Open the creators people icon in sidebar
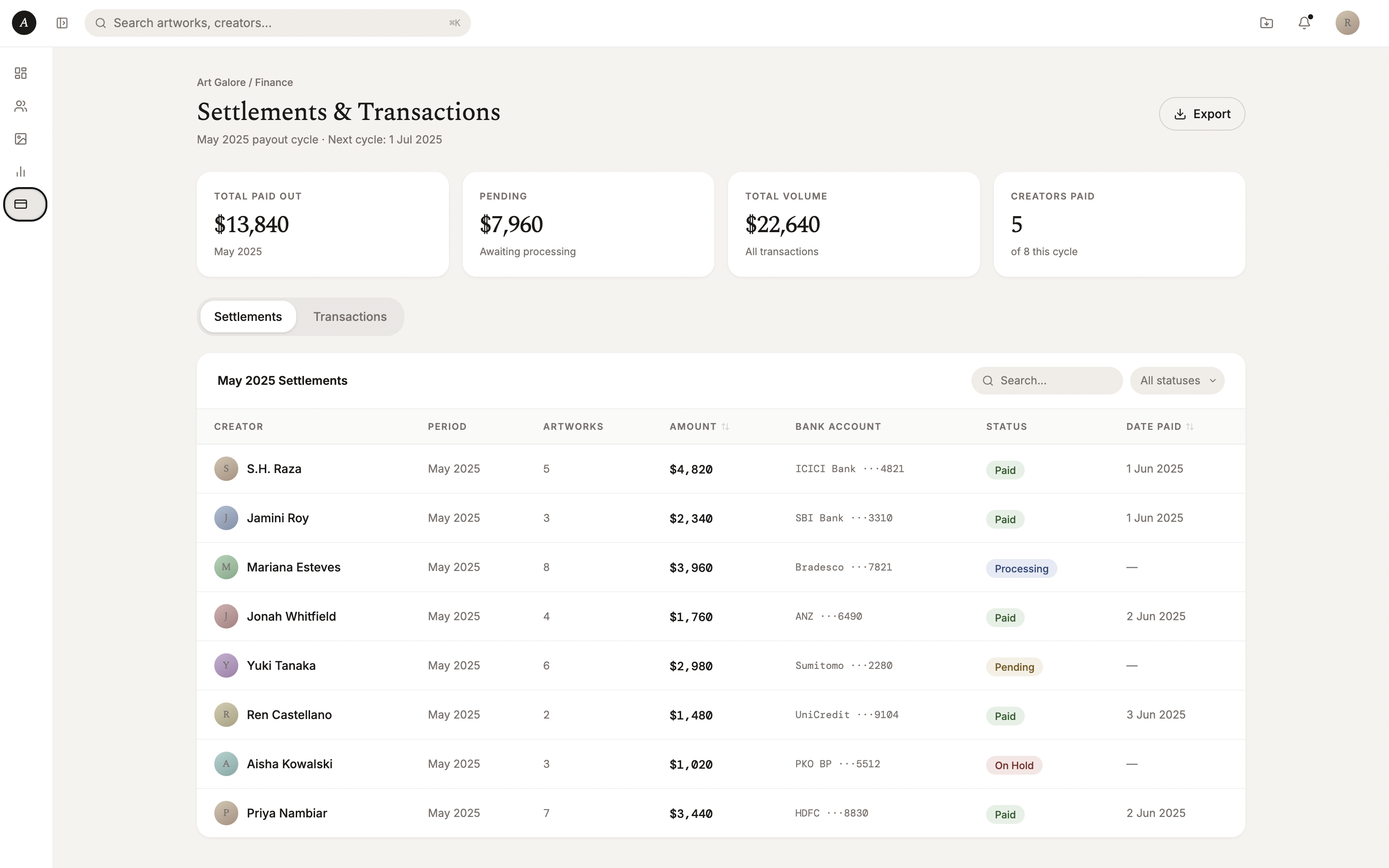 [x=21, y=106]
